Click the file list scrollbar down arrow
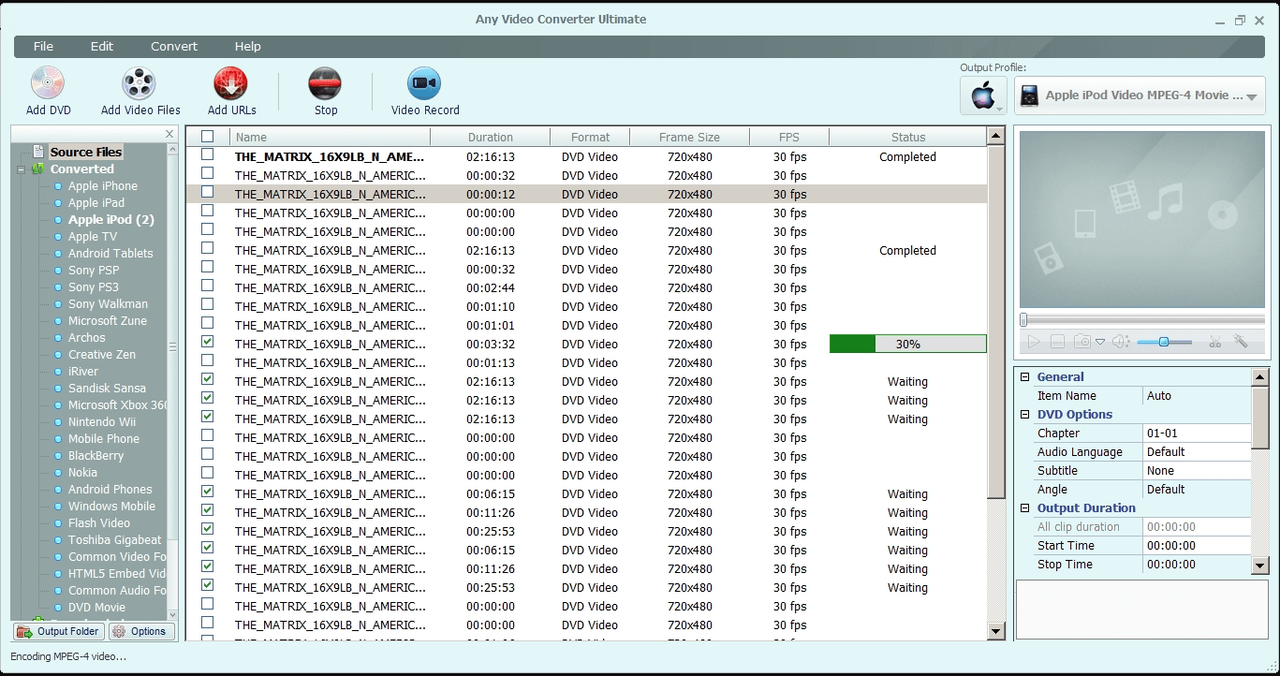This screenshot has width=1280, height=676. [x=996, y=631]
